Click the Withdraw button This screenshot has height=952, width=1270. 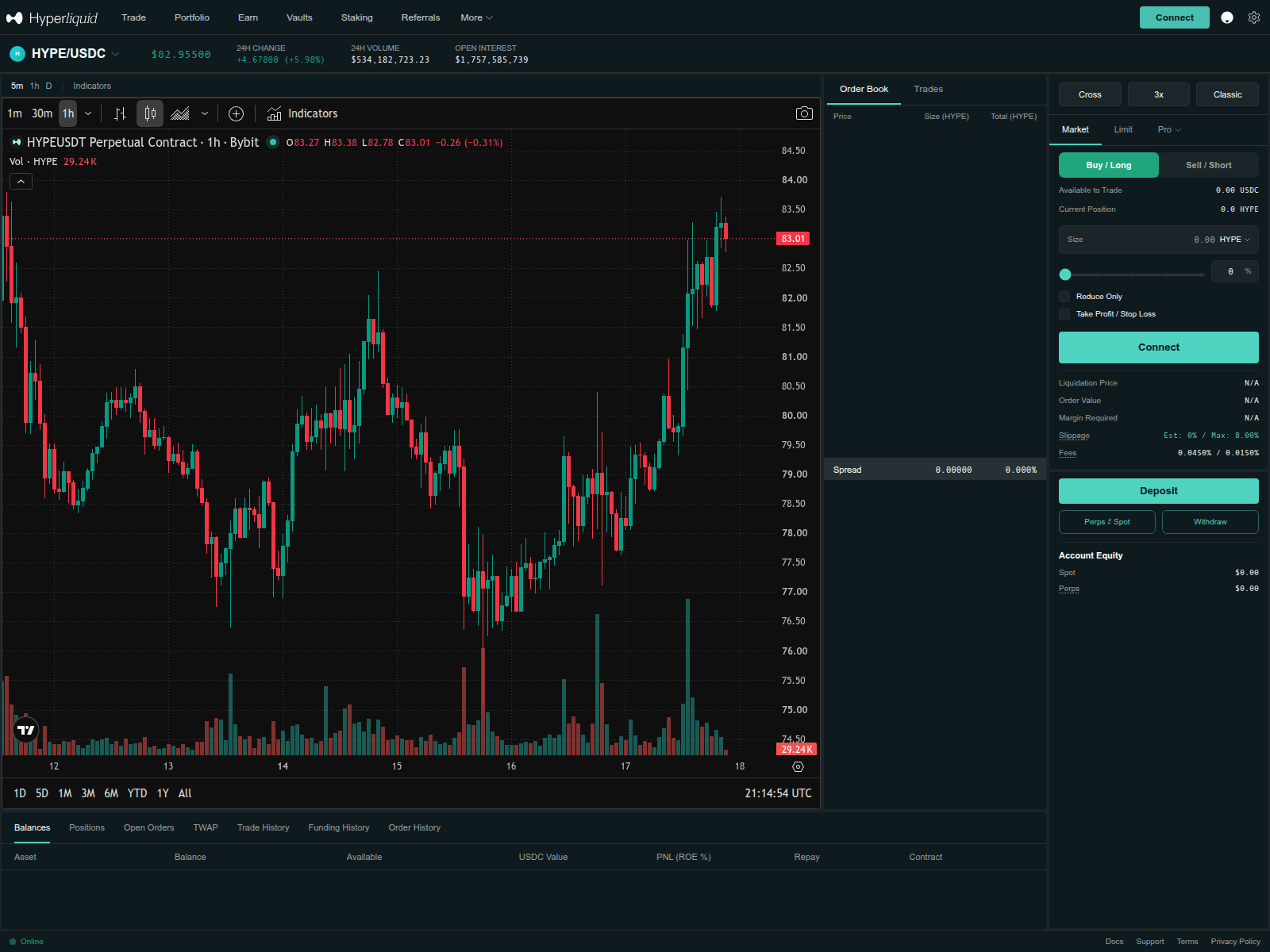point(1210,522)
